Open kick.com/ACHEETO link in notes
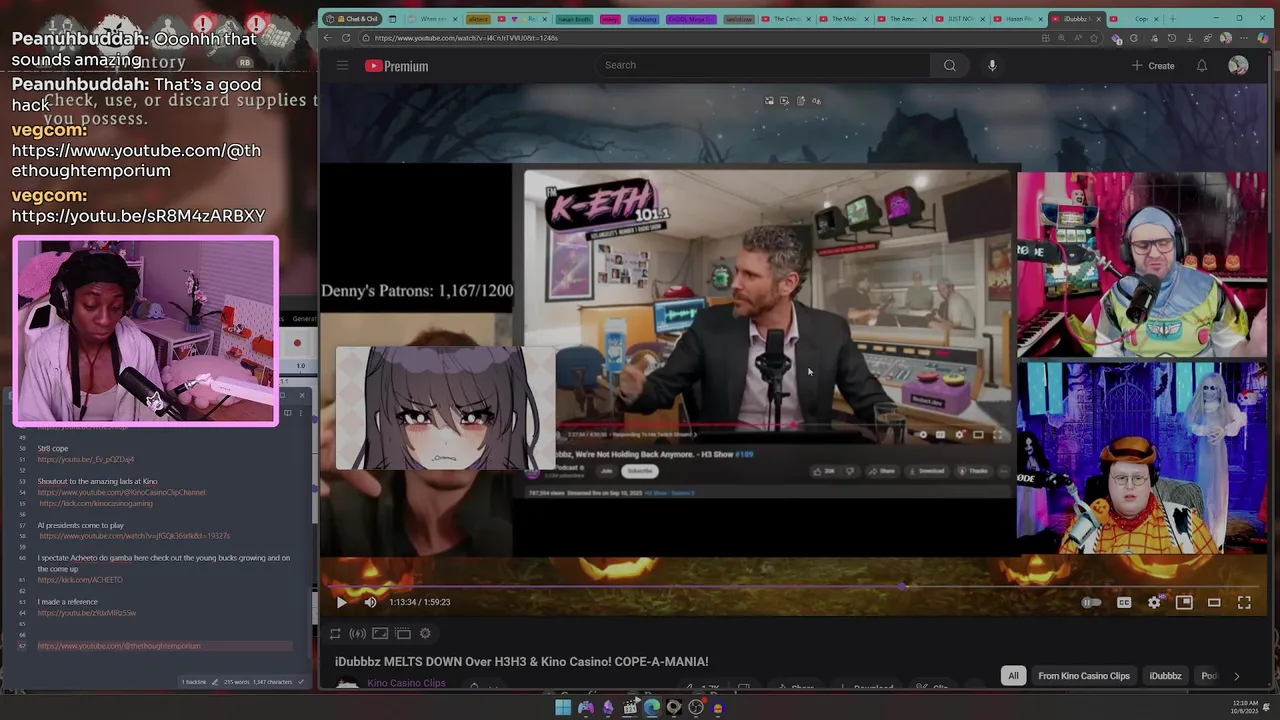The height and width of the screenshot is (720, 1280). tap(80, 580)
